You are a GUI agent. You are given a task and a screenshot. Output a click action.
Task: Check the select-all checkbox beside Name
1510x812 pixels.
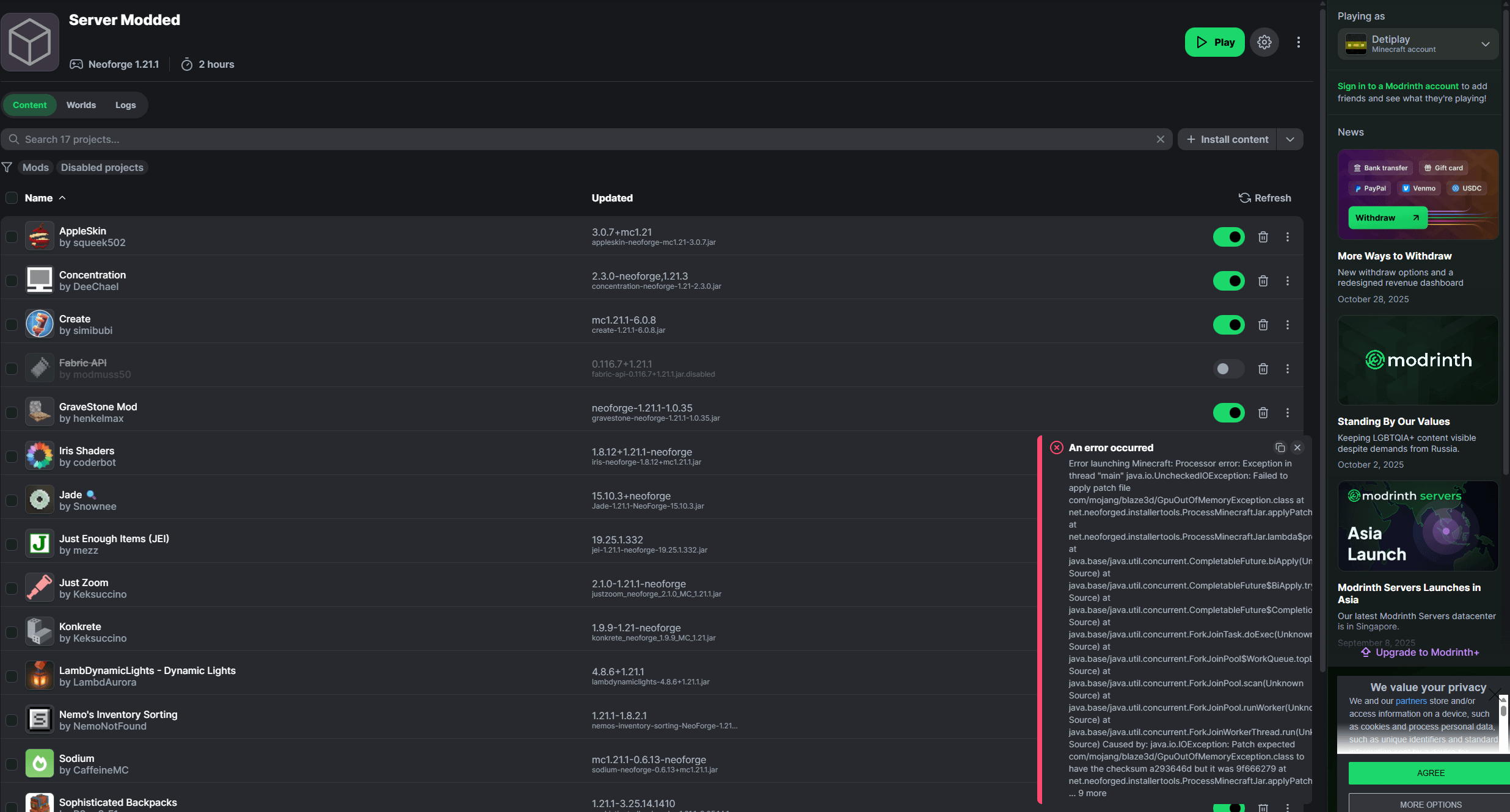[12, 198]
